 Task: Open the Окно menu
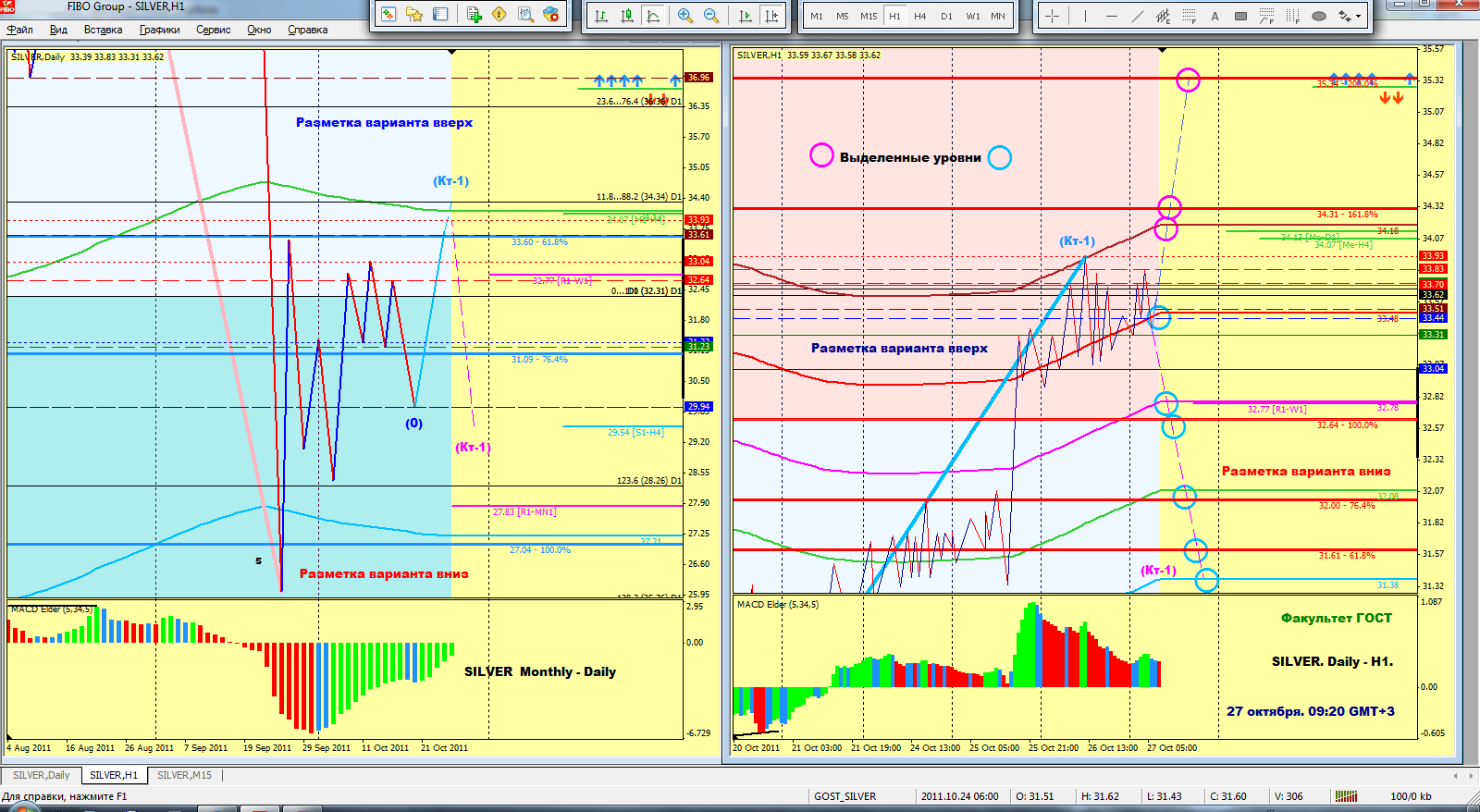point(259,30)
